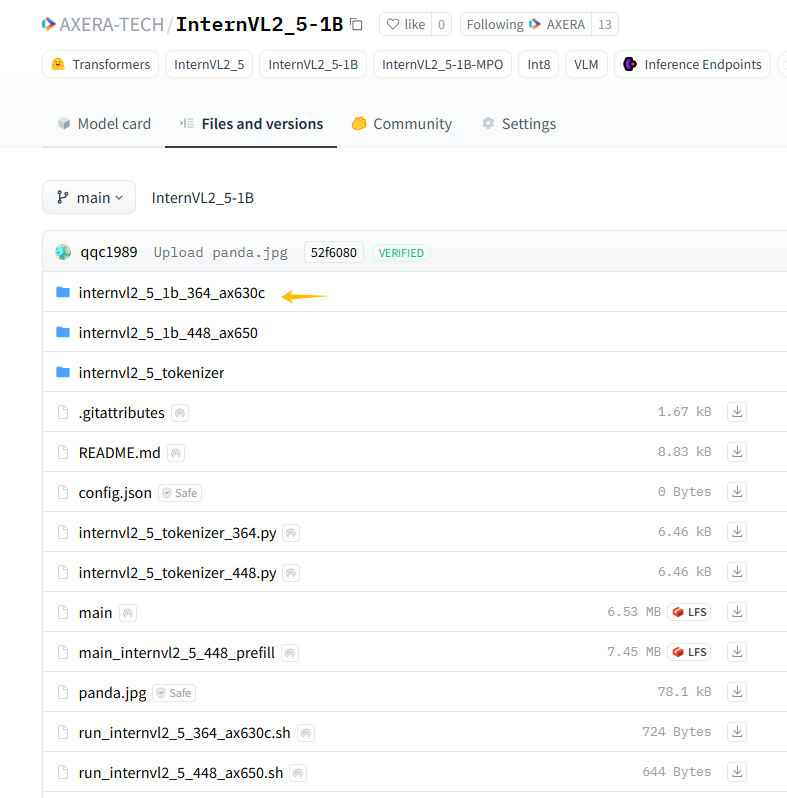Screen dimensions: 787x798
Task: Open internvl2_5_tokenizer_364.py file
Action: [x=177, y=533]
